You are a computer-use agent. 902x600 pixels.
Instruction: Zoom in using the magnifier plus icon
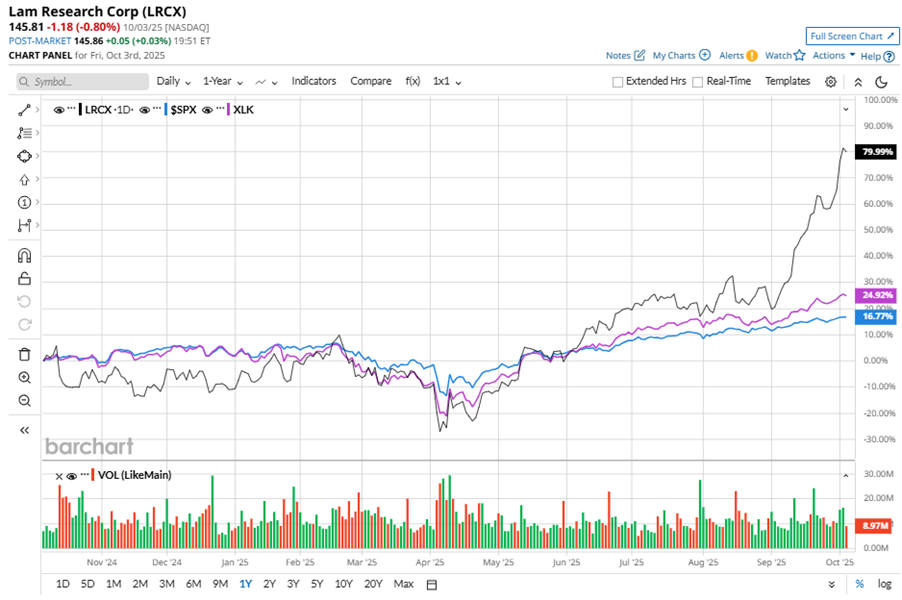tap(25, 377)
